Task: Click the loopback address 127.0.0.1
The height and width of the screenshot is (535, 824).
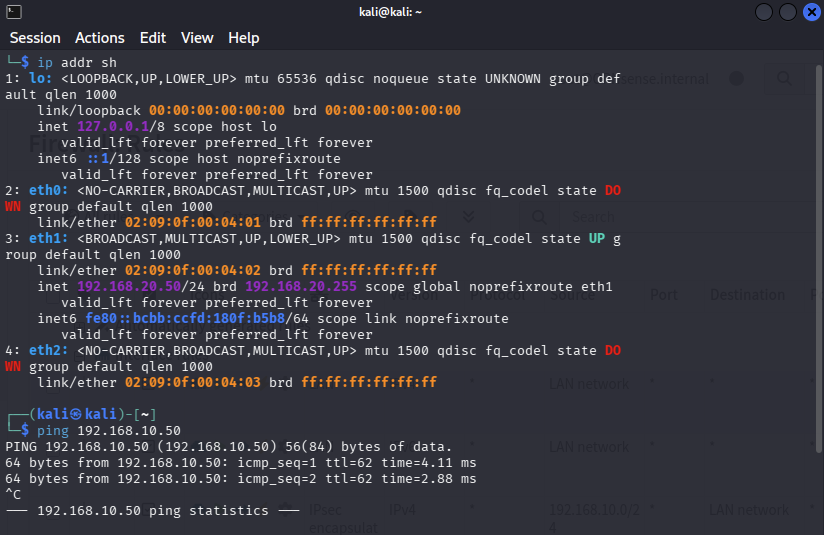Action: coord(113,126)
